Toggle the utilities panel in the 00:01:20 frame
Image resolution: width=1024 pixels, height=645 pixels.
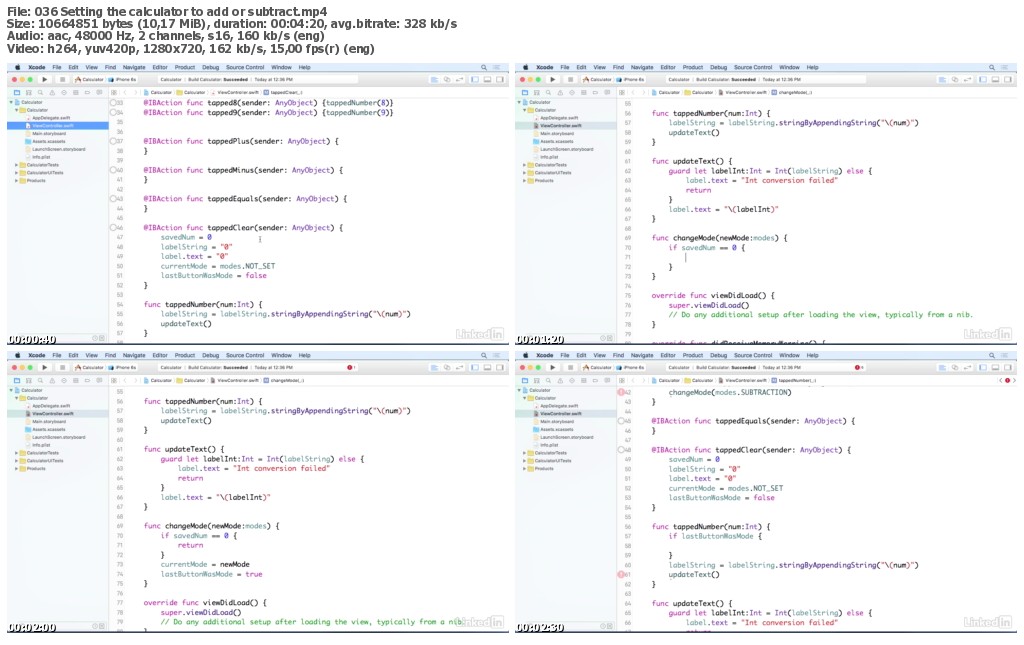[x=1008, y=80]
